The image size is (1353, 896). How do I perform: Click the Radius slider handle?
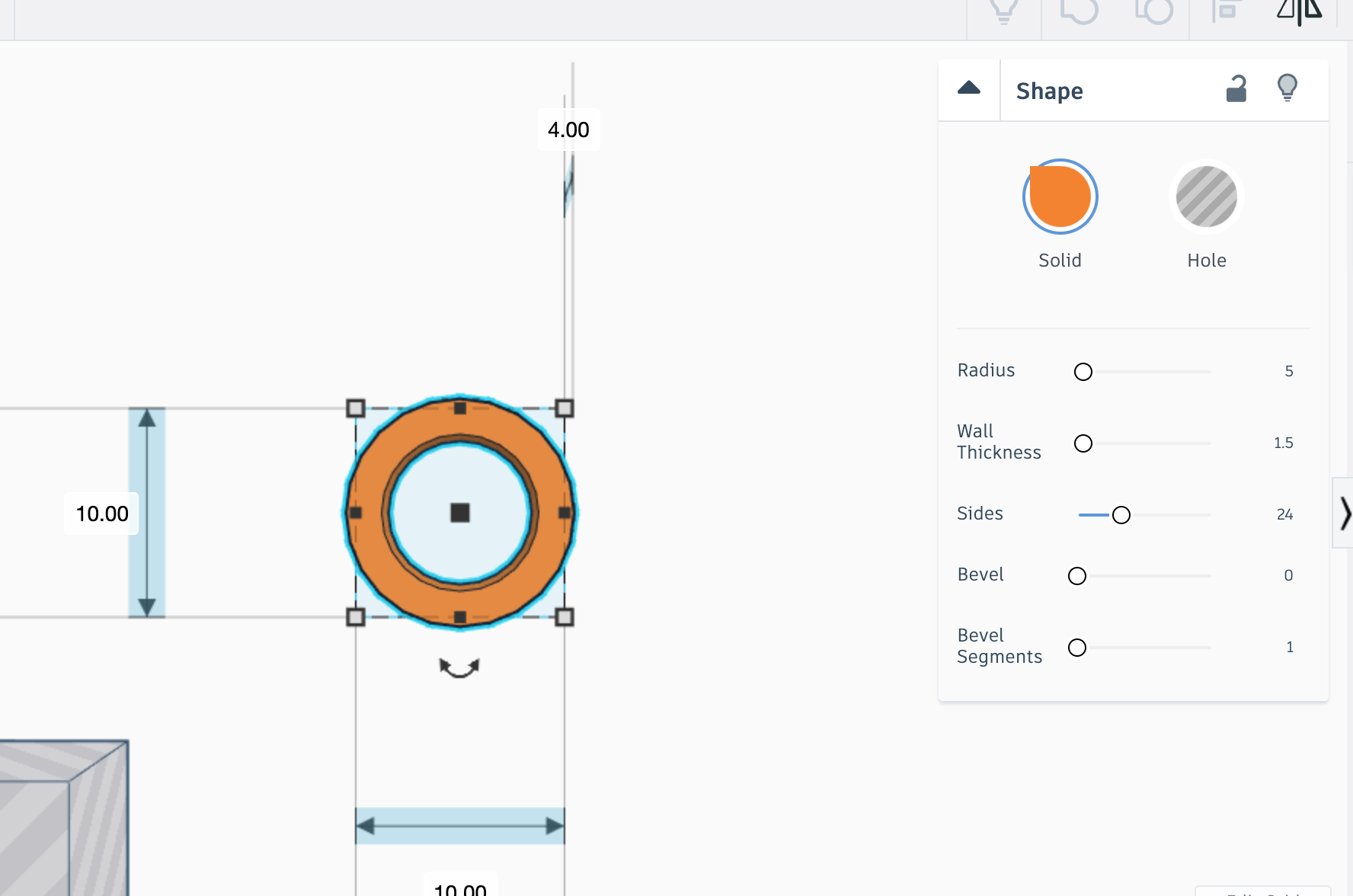(1083, 372)
